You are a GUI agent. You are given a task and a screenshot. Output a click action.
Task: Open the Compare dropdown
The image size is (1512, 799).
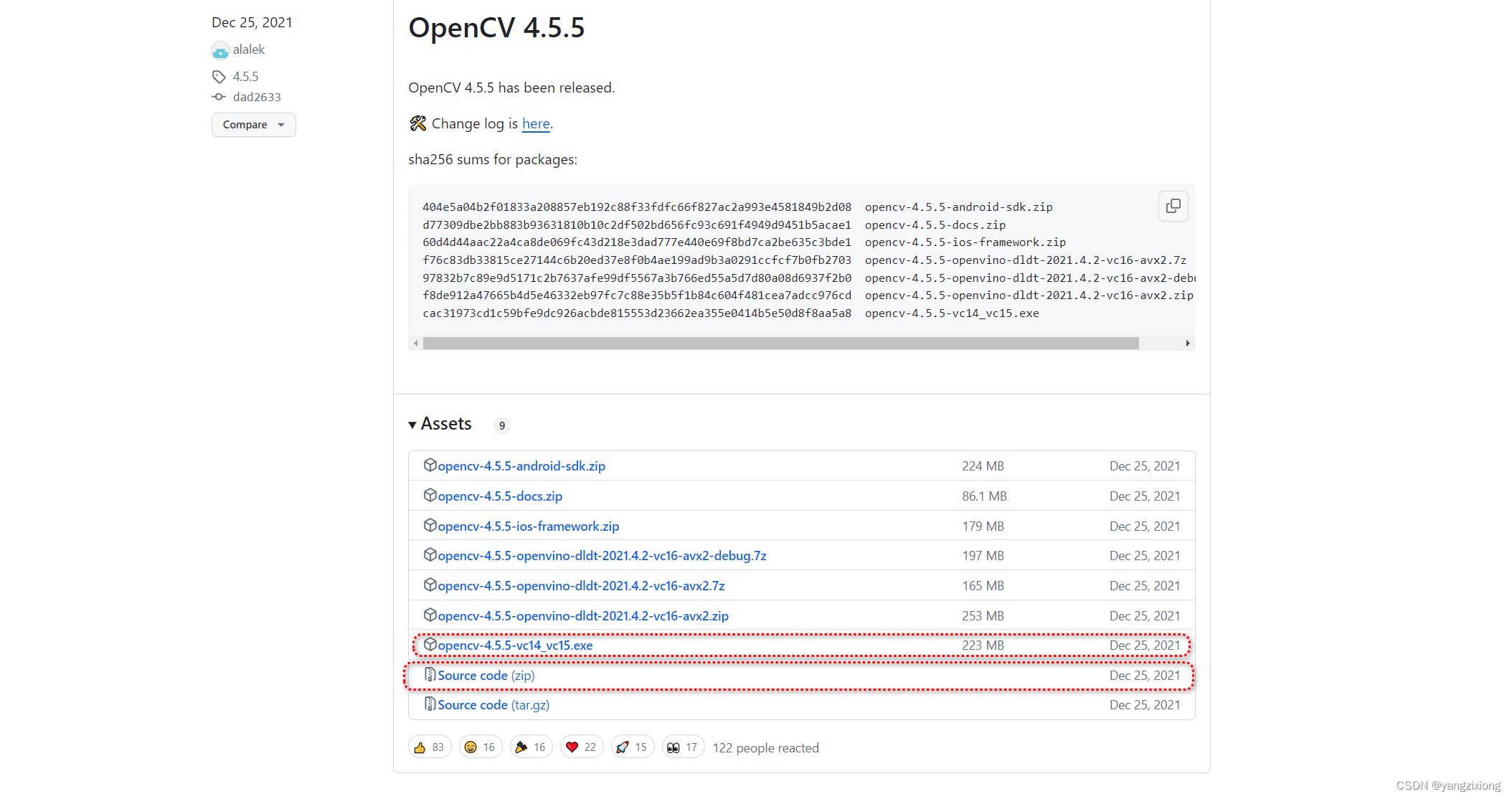coord(254,125)
